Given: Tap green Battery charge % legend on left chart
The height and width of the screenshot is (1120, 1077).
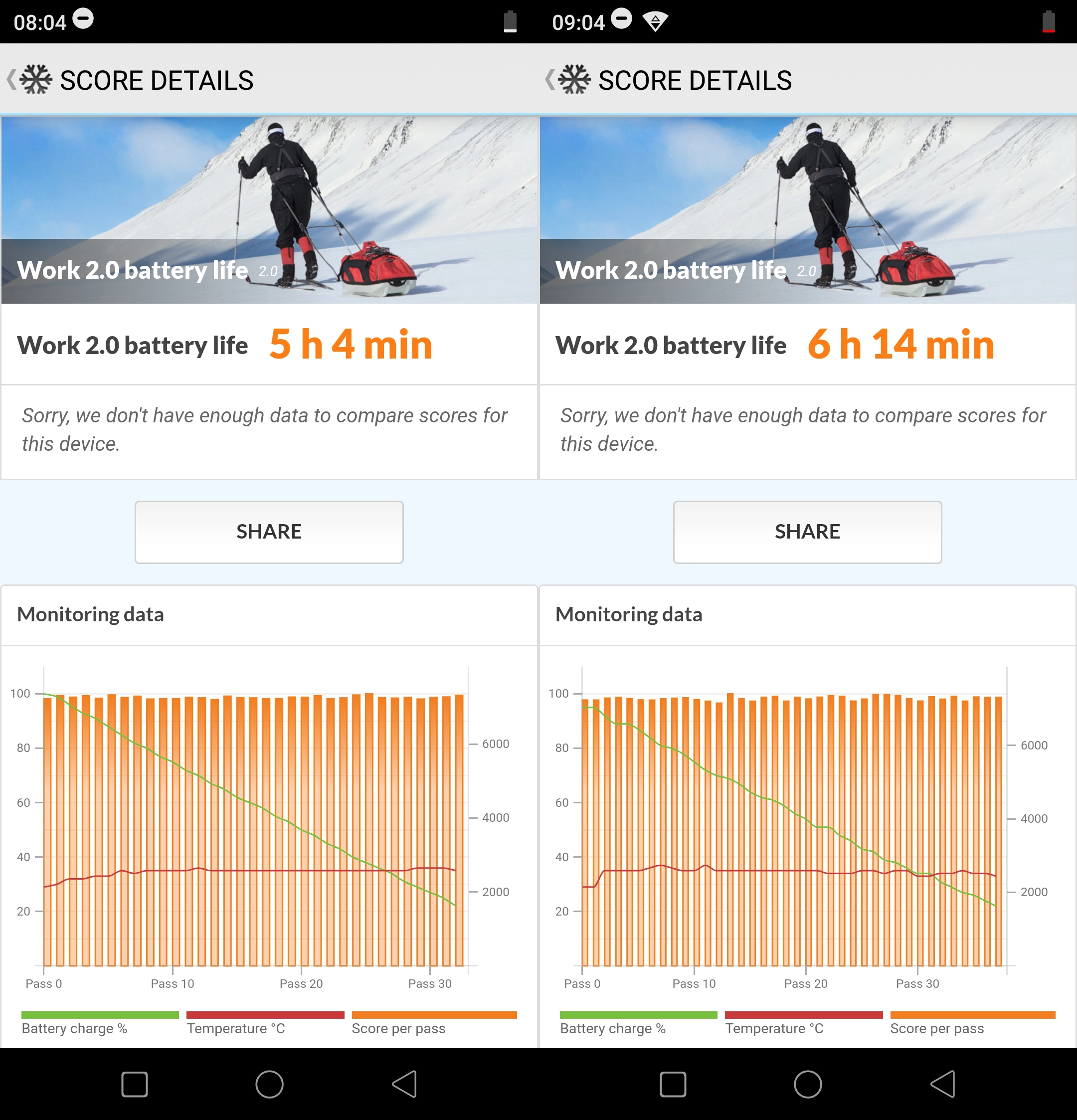Looking at the screenshot, I should (100, 1023).
